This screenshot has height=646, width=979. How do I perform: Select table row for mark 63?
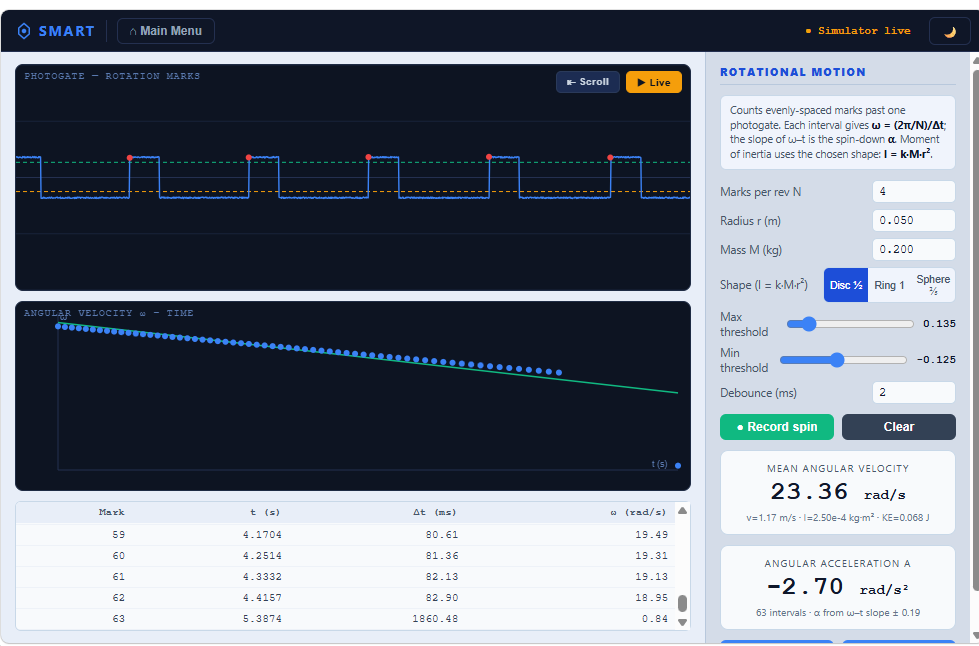click(345, 619)
